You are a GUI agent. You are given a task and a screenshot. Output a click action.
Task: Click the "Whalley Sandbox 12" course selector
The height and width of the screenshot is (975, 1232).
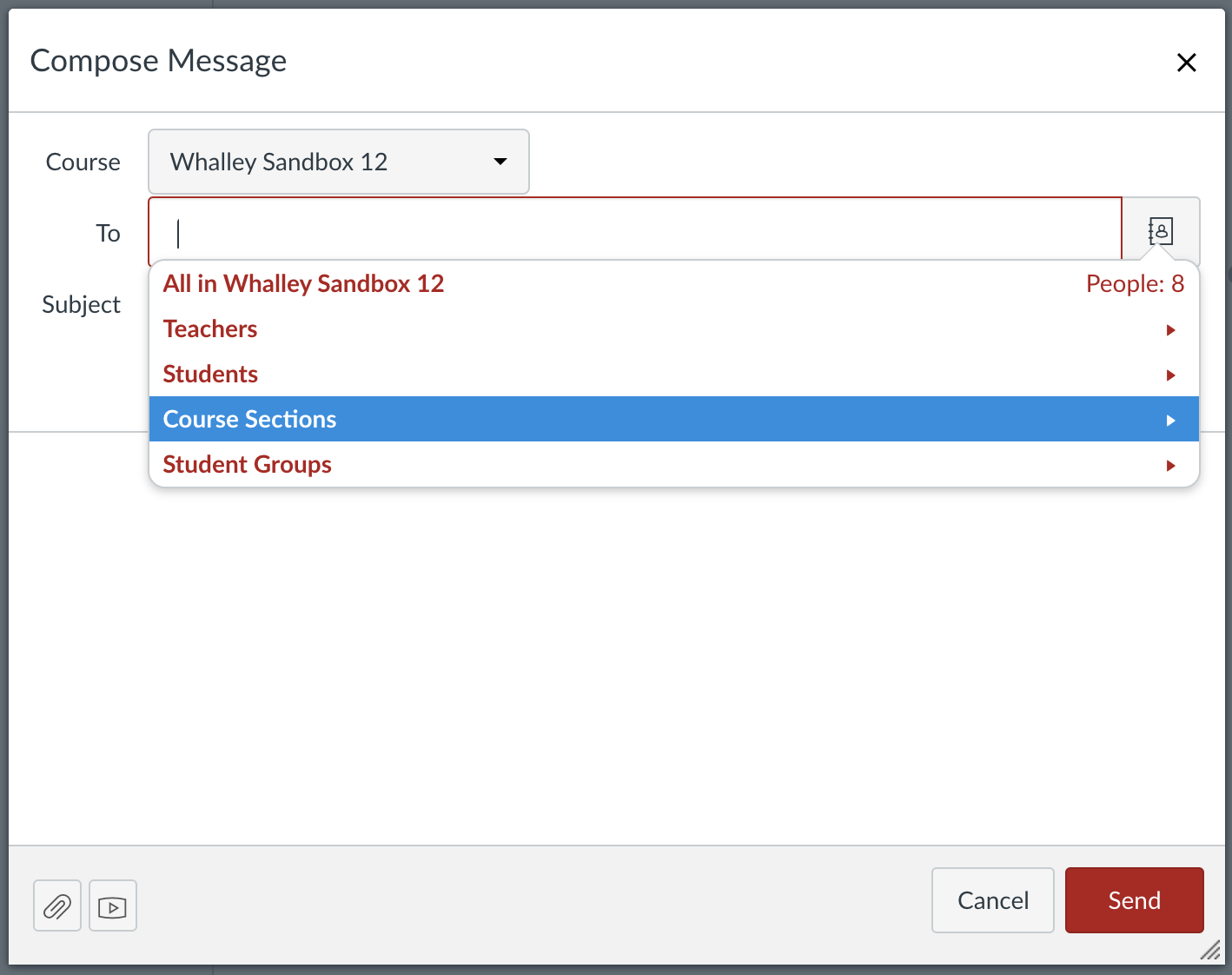[x=338, y=162]
